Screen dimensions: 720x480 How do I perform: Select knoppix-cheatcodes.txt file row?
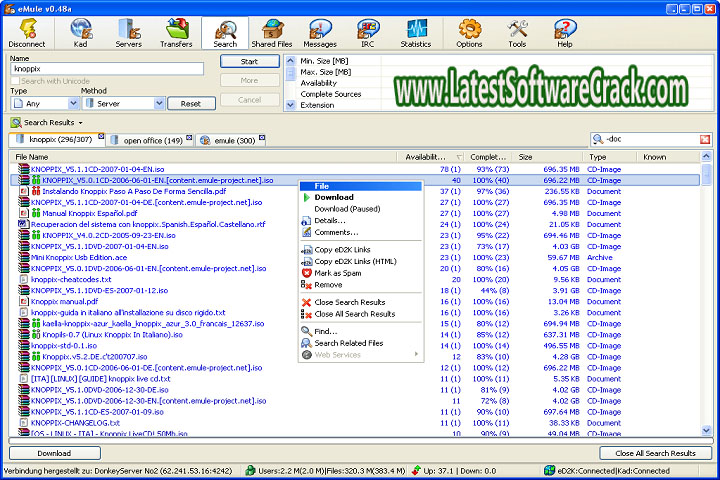click(x=354, y=280)
